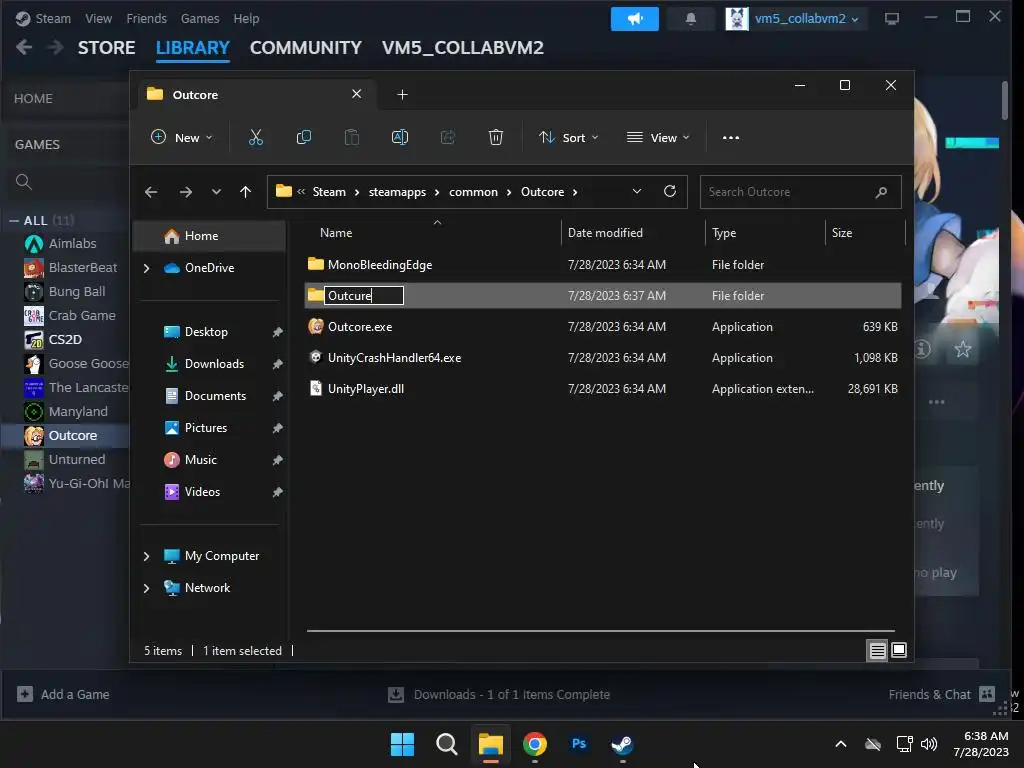Open the volume control in system tray
Screen dimensions: 1024x768
pyautogui.click(x=929, y=744)
